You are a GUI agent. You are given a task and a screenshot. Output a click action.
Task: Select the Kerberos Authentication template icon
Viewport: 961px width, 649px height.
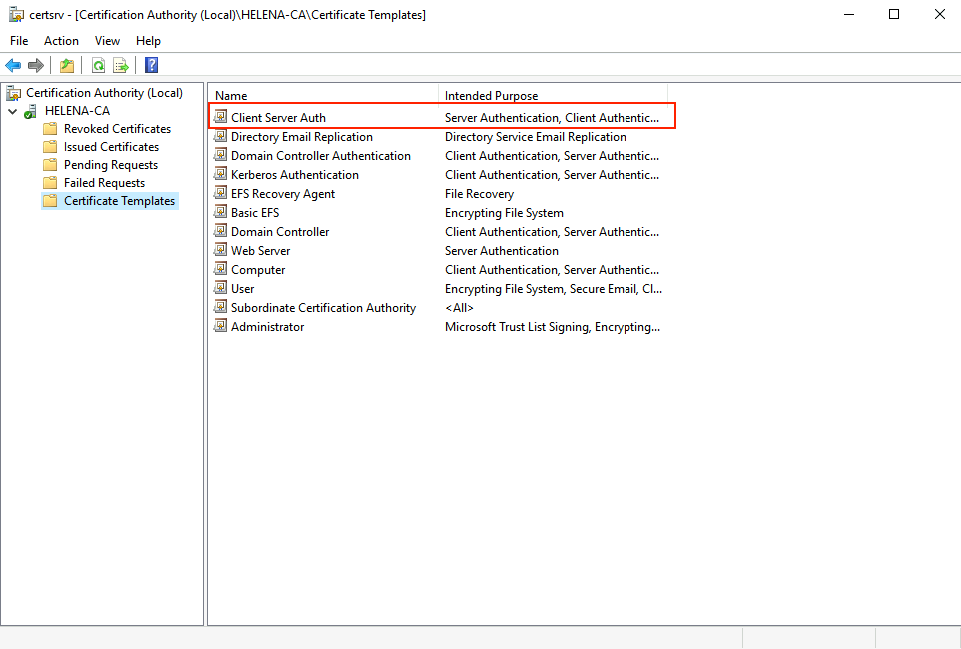click(221, 175)
